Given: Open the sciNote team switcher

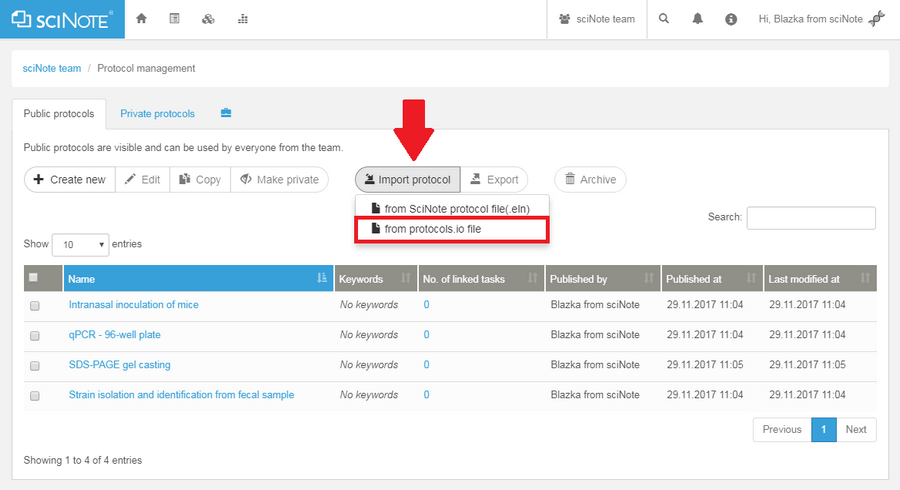Looking at the screenshot, I should (597, 19).
